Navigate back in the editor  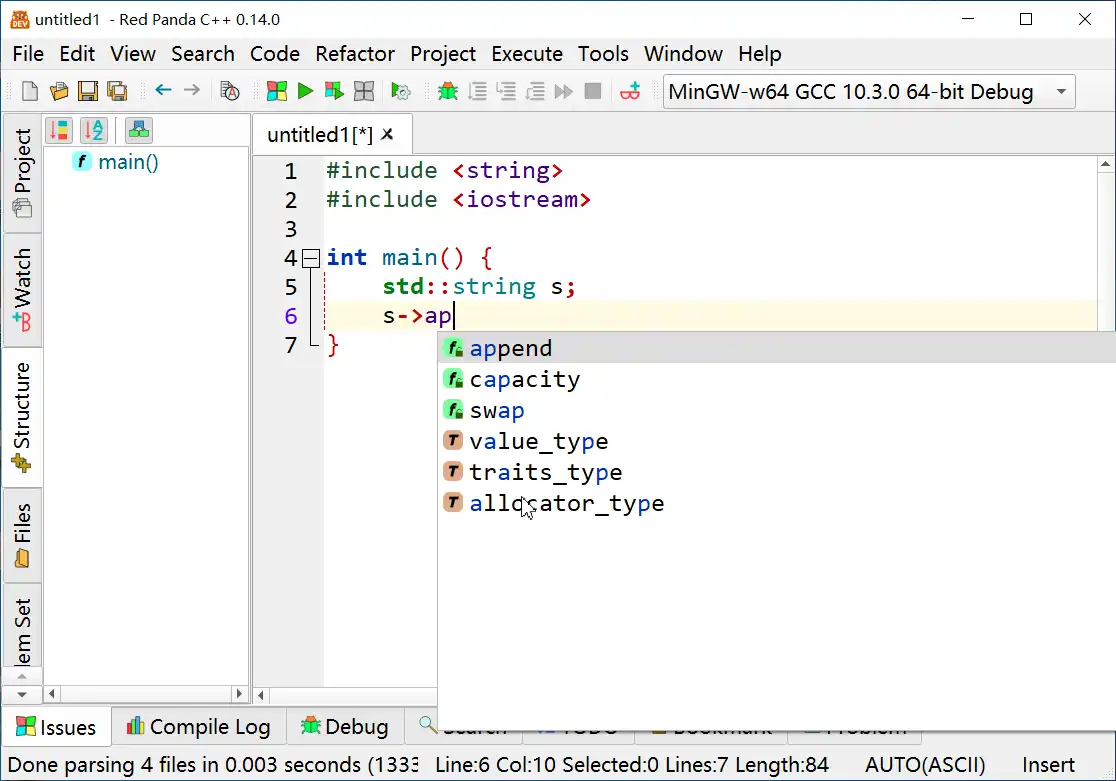click(x=161, y=90)
